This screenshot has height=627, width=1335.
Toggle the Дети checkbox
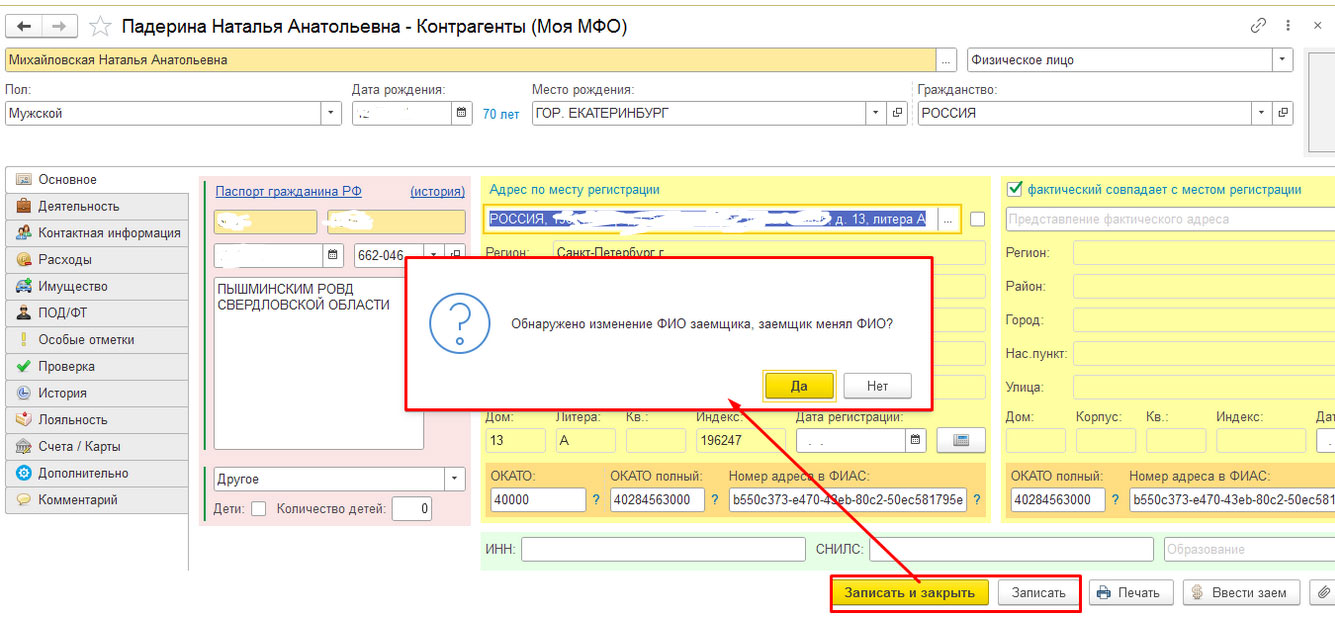tap(258, 509)
